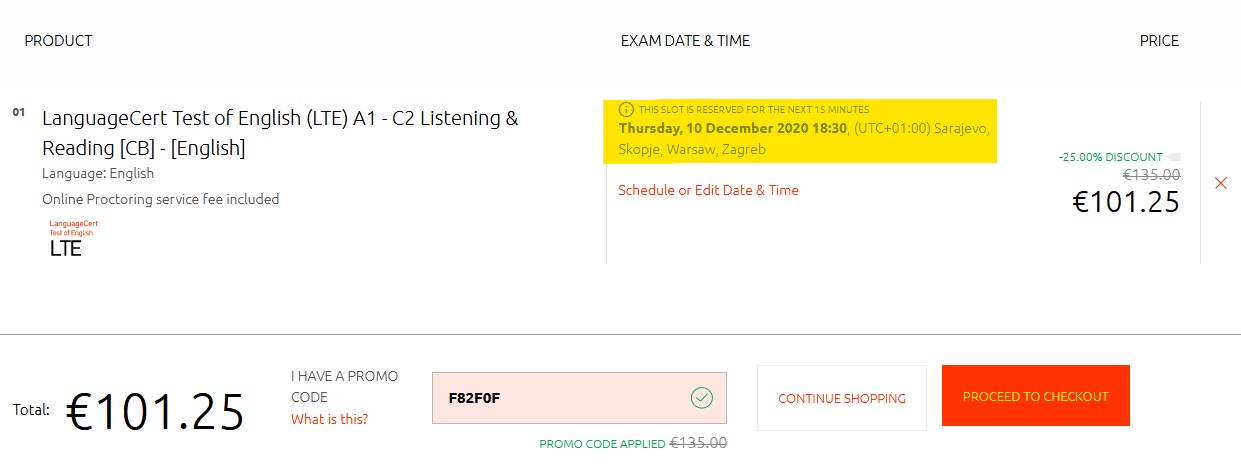The height and width of the screenshot is (467, 1241).
Task: Open the 'What is this?' promo help link
Action: click(329, 419)
